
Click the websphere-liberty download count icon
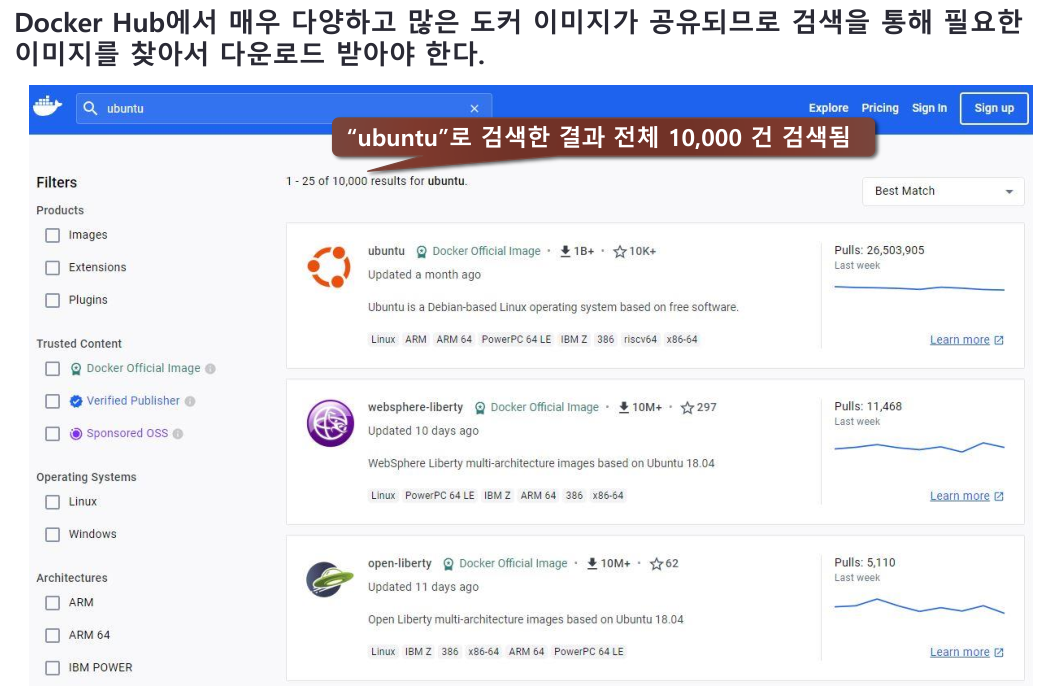click(x=624, y=407)
